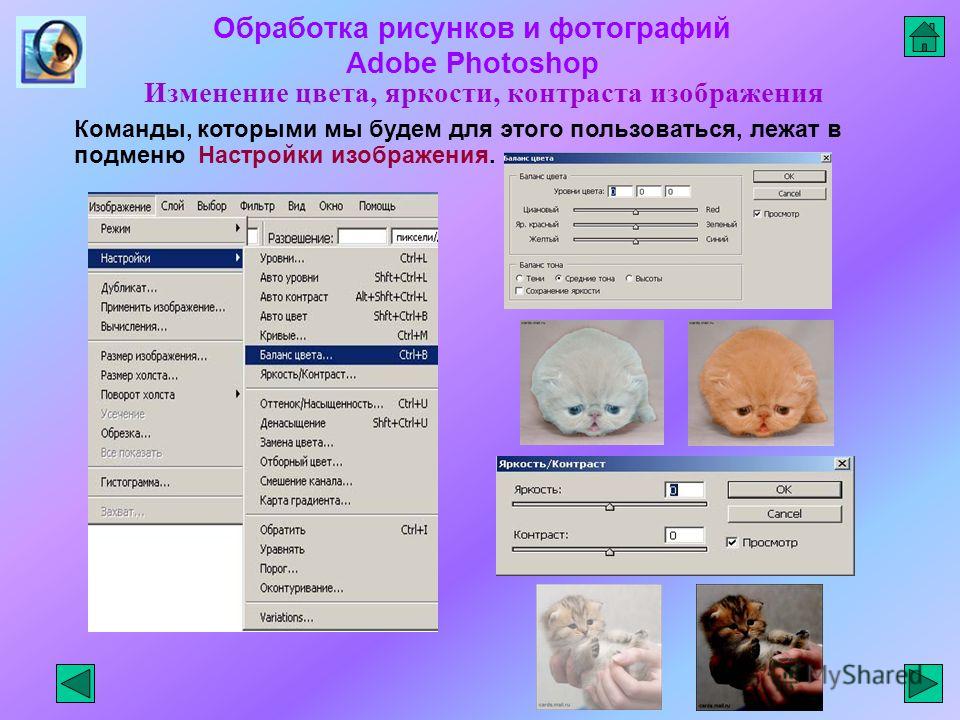The image size is (960, 720).
Task: Close the Баланс цвета dialog
Action: pyautogui.click(x=826, y=158)
